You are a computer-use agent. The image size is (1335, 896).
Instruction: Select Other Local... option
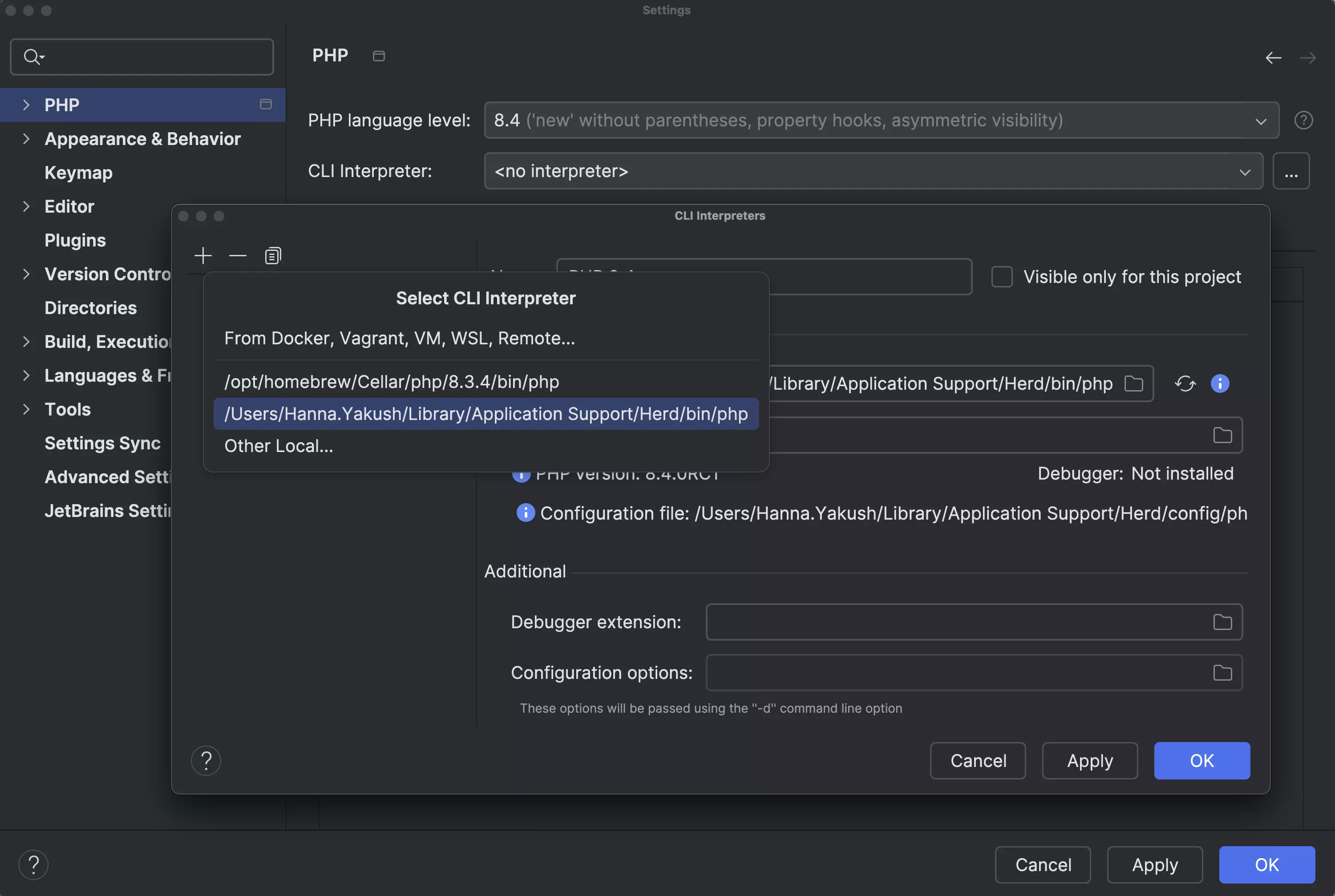[278, 446]
